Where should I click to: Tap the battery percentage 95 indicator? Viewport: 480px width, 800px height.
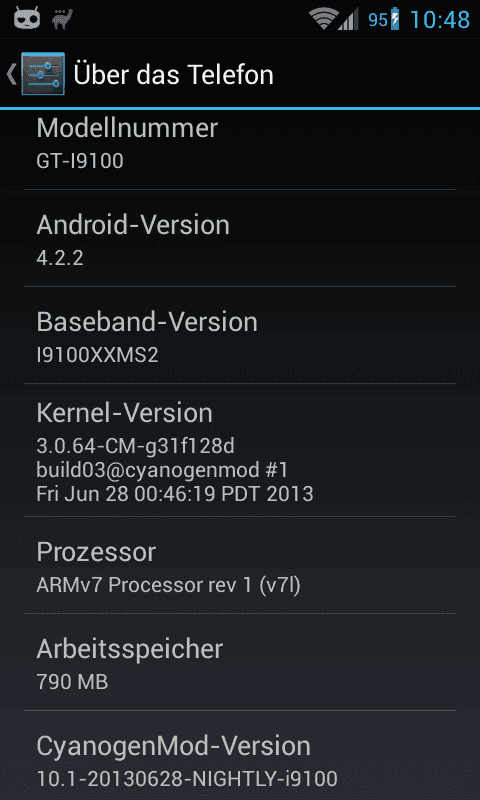(378, 20)
